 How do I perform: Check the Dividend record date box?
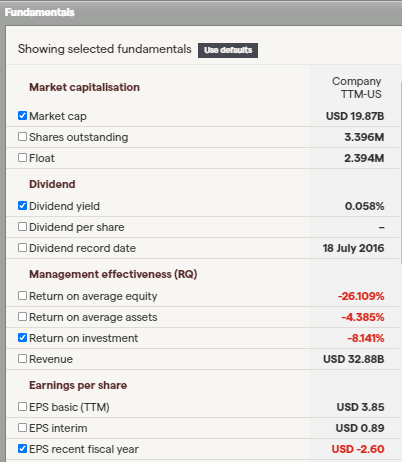pyautogui.click(x=22, y=248)
